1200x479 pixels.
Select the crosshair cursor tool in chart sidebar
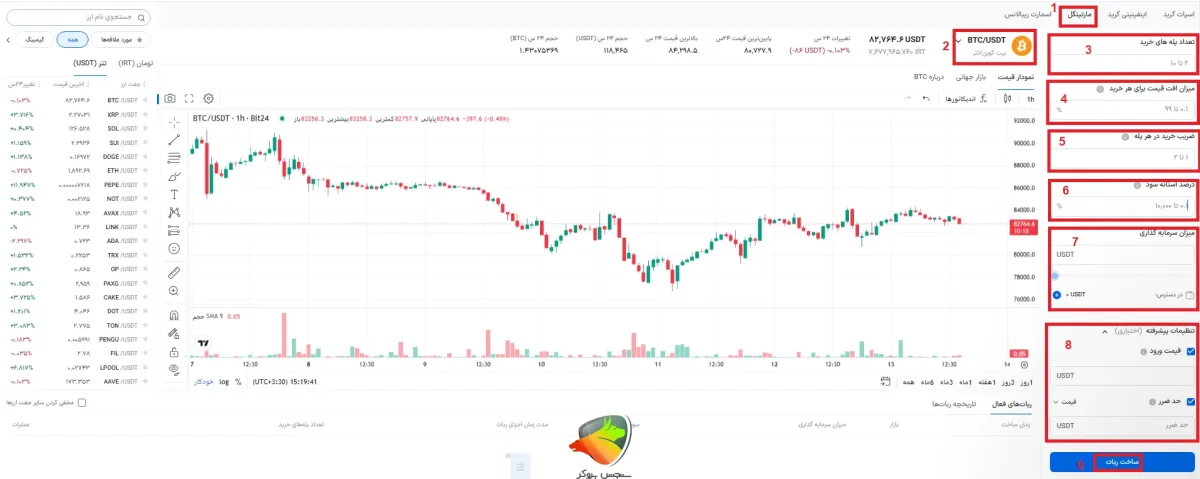coord(174,121)
